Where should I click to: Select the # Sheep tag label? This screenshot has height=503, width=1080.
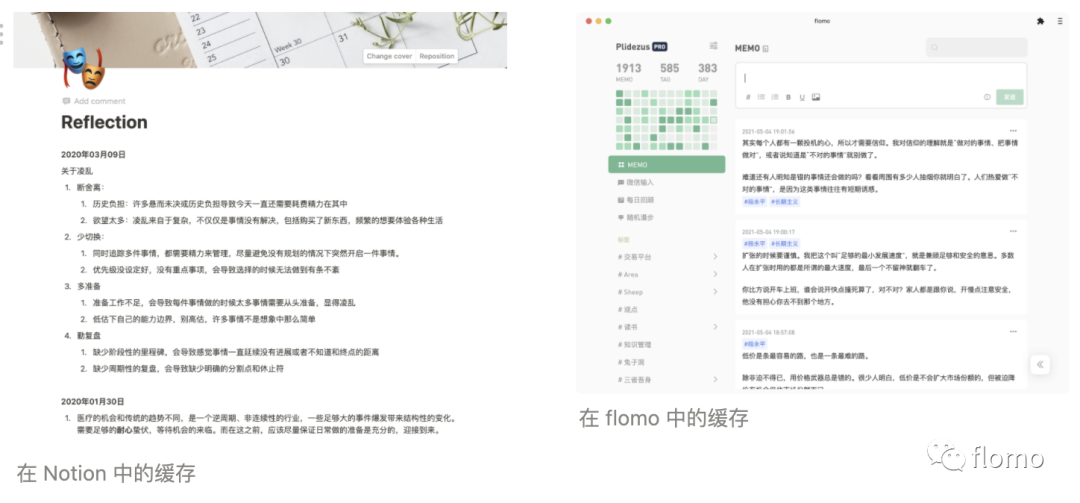click(630, 292)
